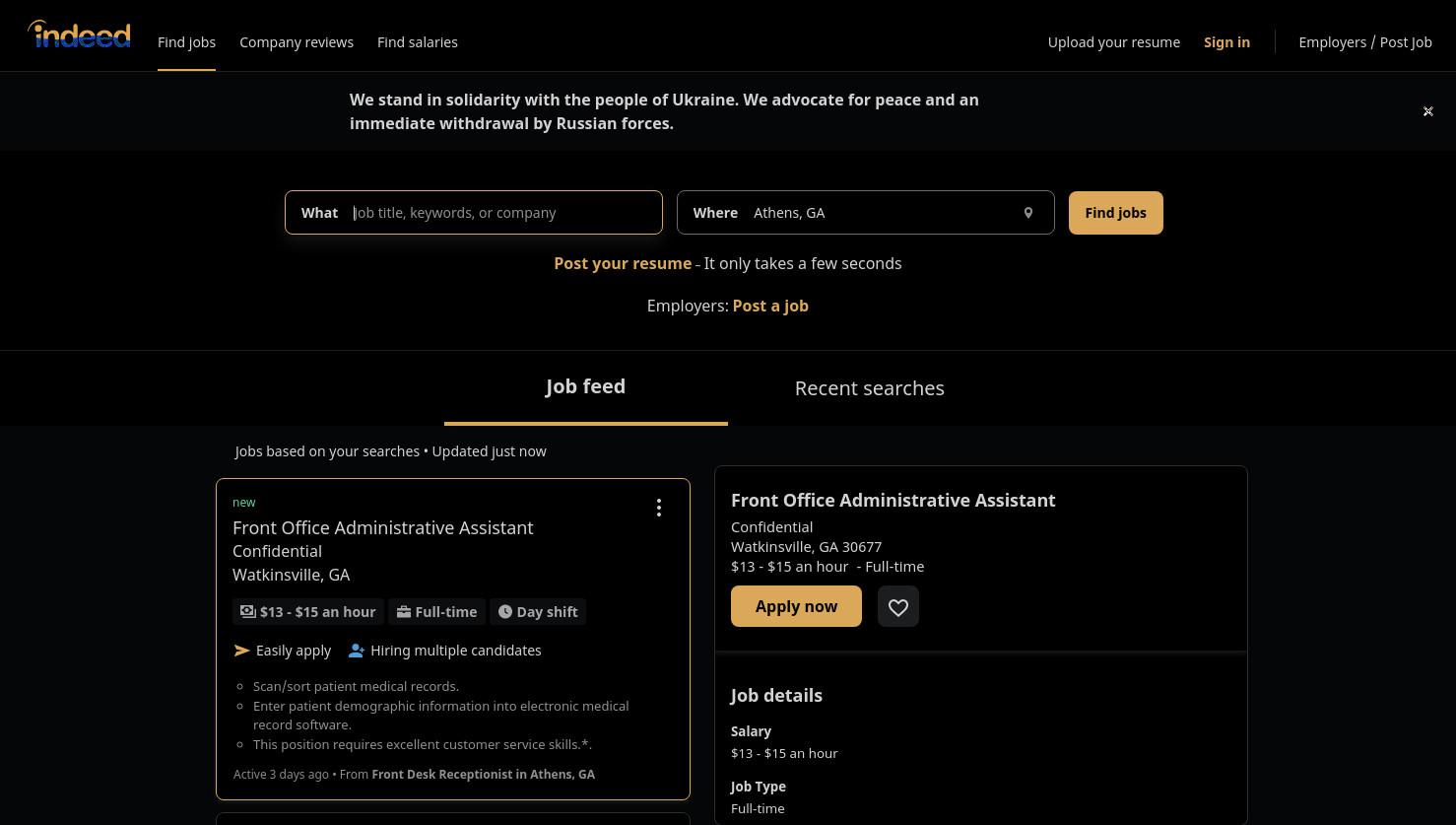Open Employers / Post Job page
Image resolution: width=1456 pixels, height=825 pixels.
pos(1365,42)
